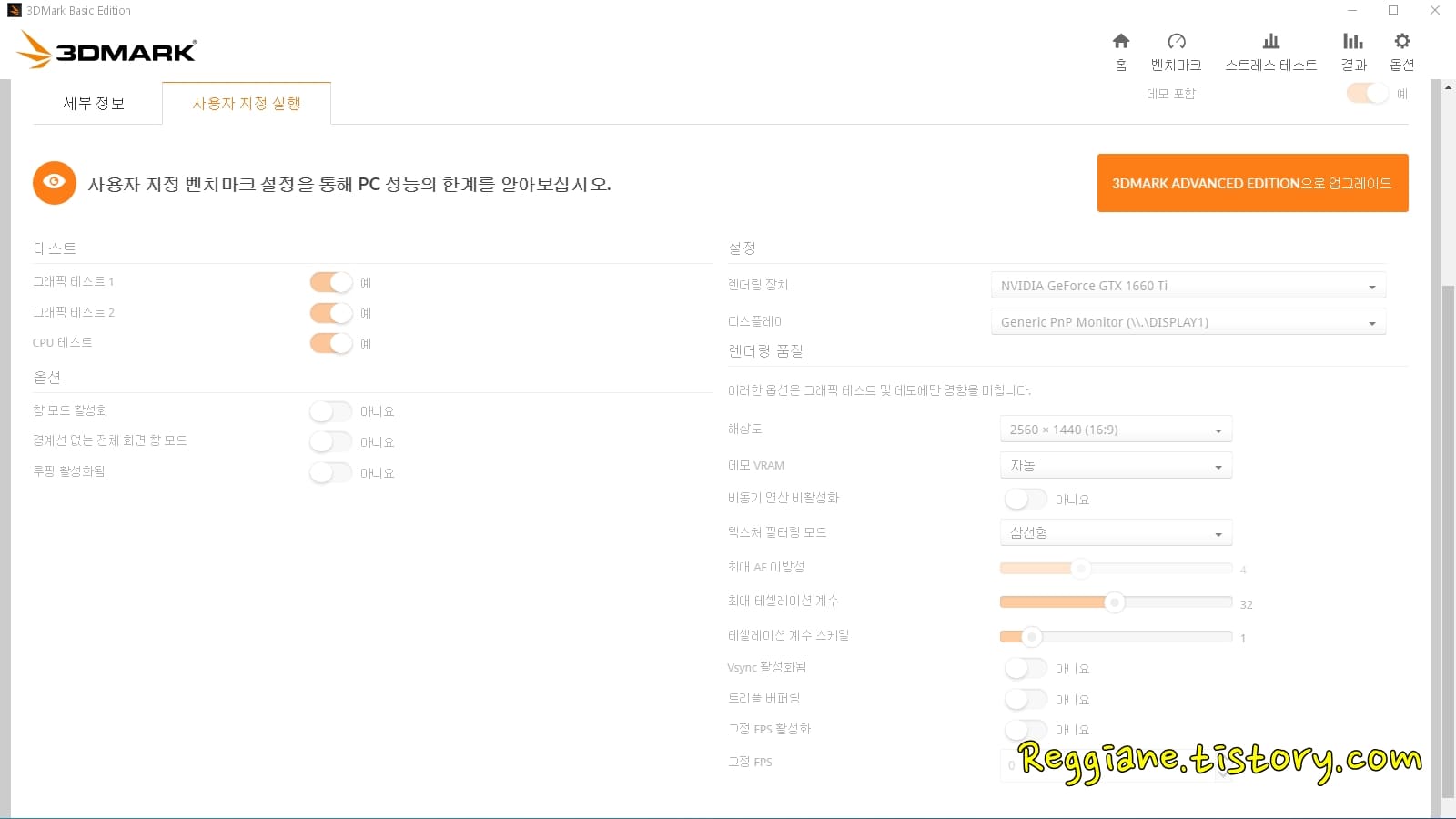Click 최대 AF 이방성 slider handle
Screen dimensions: 1456x819
[x=1080, y=569]
